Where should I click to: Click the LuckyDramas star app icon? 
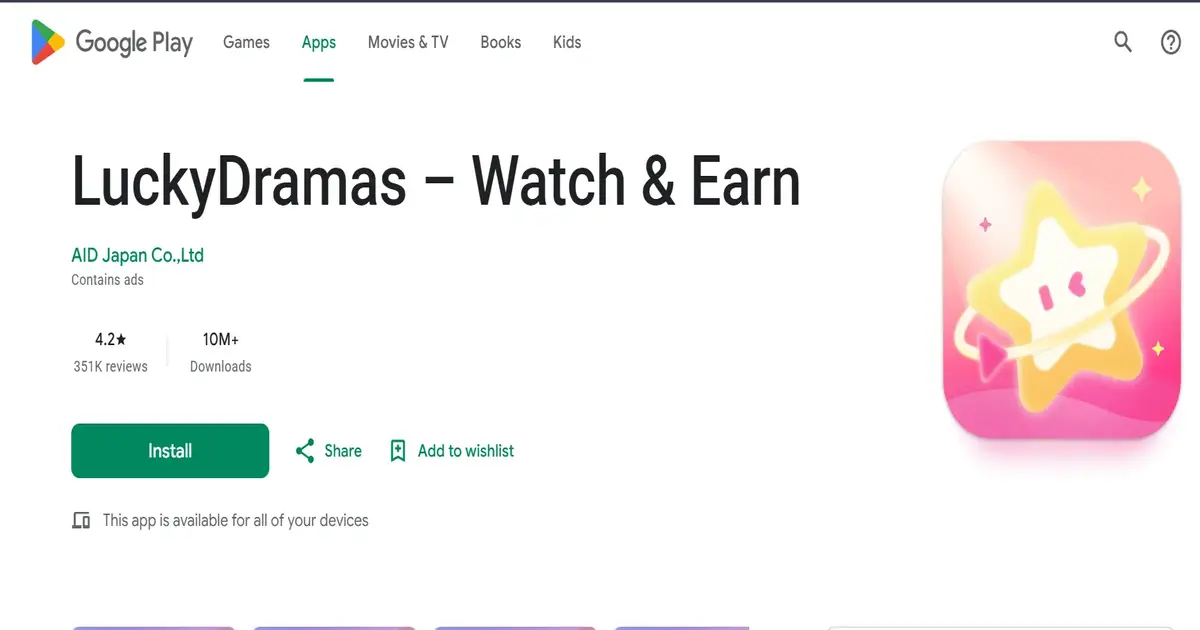click(x=1063, y=291)
